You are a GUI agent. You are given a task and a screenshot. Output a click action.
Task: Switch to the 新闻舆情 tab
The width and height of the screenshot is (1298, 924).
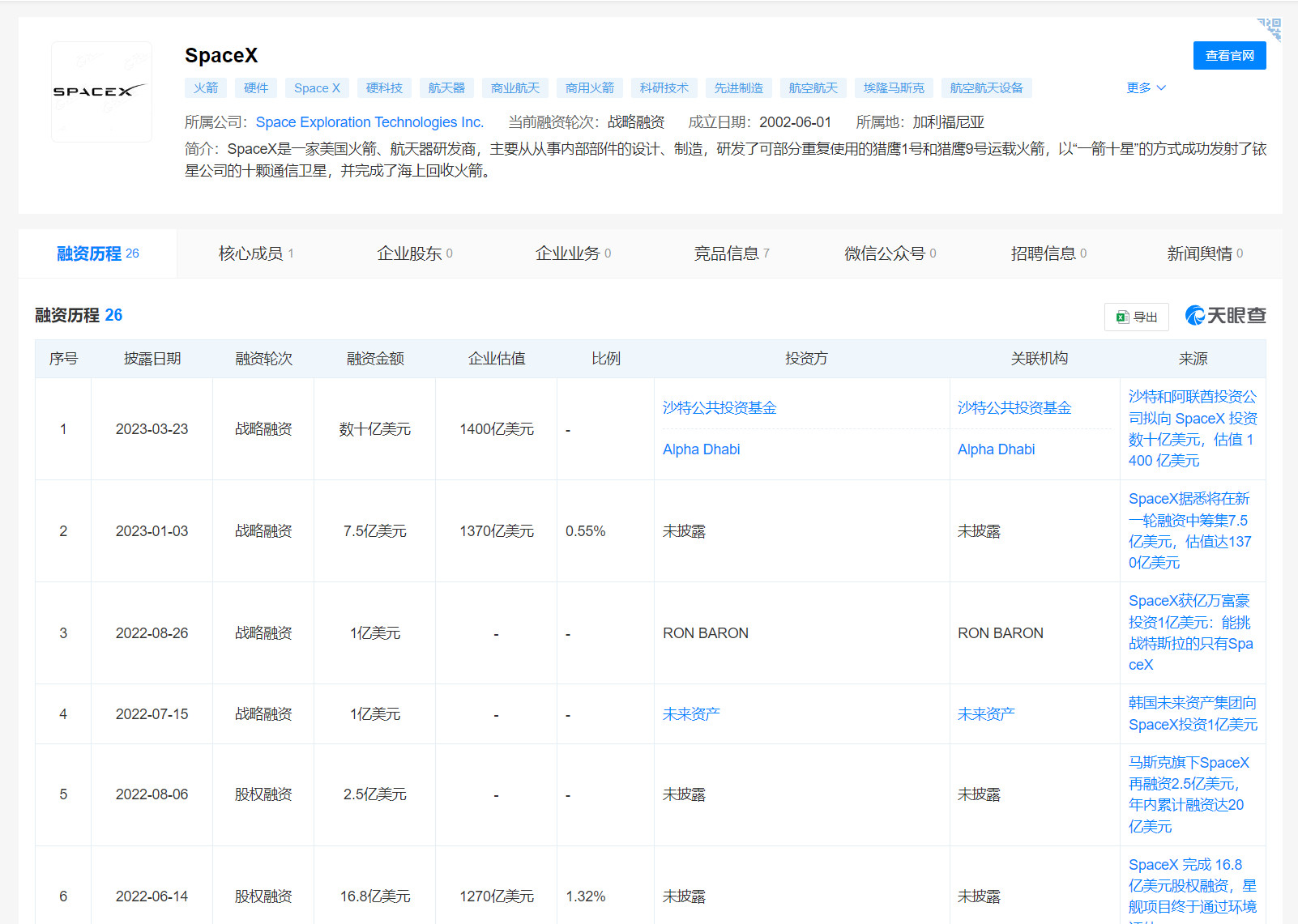point(1205,253)
